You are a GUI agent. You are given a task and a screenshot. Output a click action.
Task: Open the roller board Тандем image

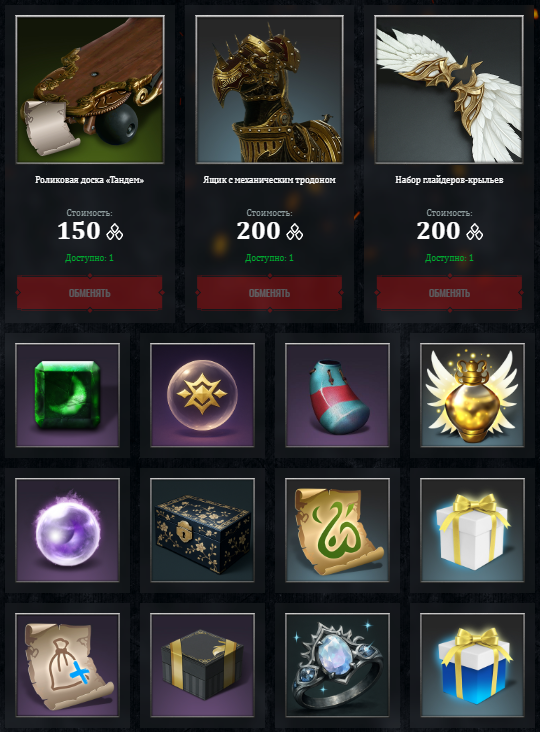(x=90, y=89)
